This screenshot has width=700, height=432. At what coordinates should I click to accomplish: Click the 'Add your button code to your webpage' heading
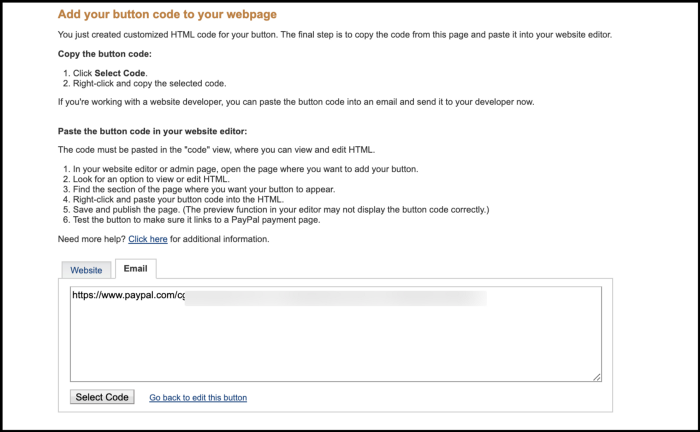167,15
